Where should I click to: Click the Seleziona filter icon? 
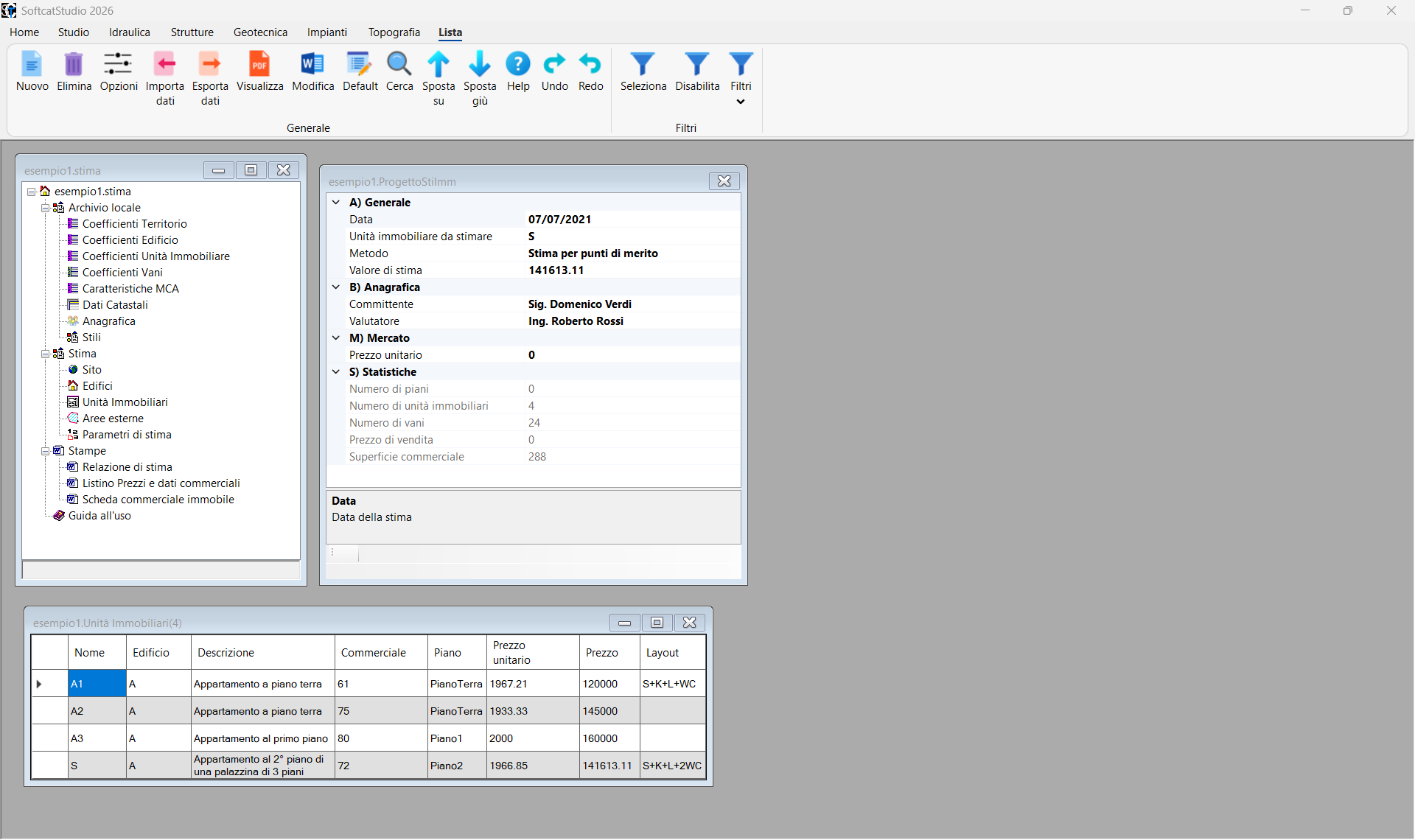643,64
